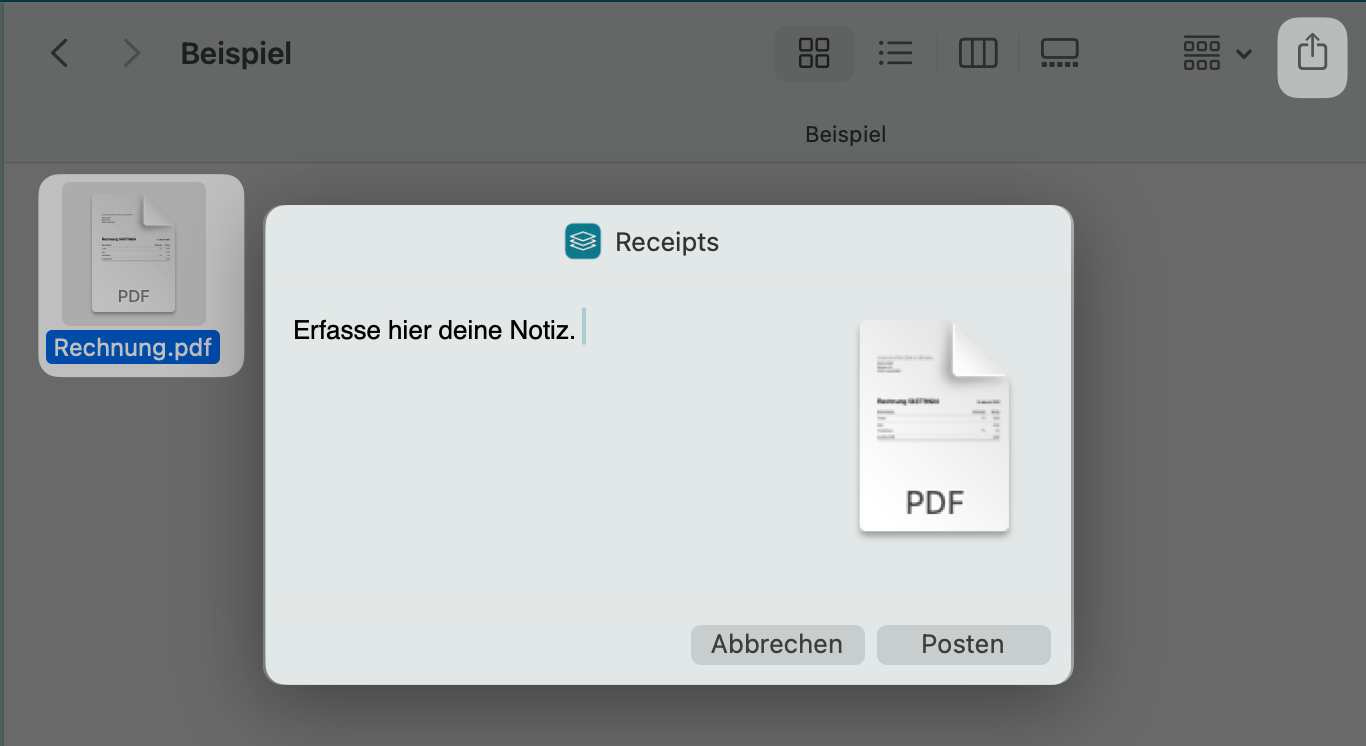Screen dimensions: 1366x746
Task: Click the Rechnung.pdf filename label
Action: coord(133,347)
